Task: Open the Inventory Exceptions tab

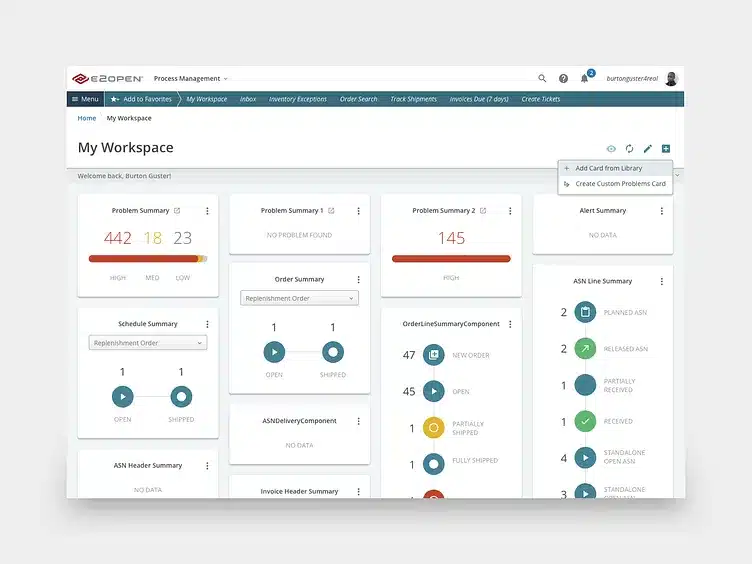Action: (298, 99)
